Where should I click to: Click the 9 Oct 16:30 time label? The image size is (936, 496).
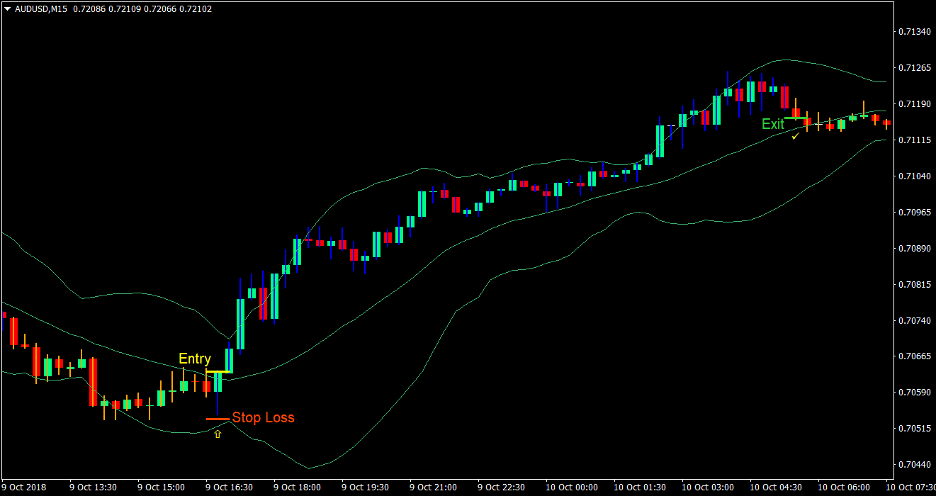tap(230, 487)
